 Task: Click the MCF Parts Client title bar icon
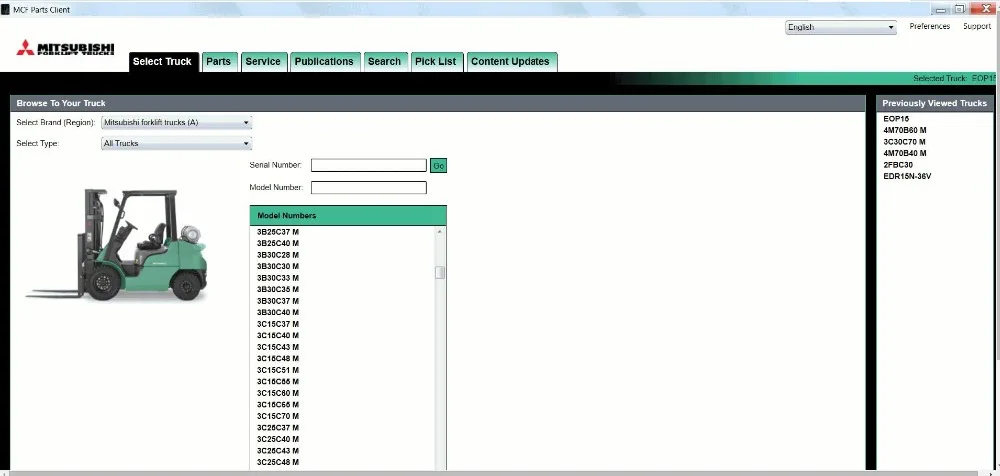pyautogui.click(x=5, y=10)
